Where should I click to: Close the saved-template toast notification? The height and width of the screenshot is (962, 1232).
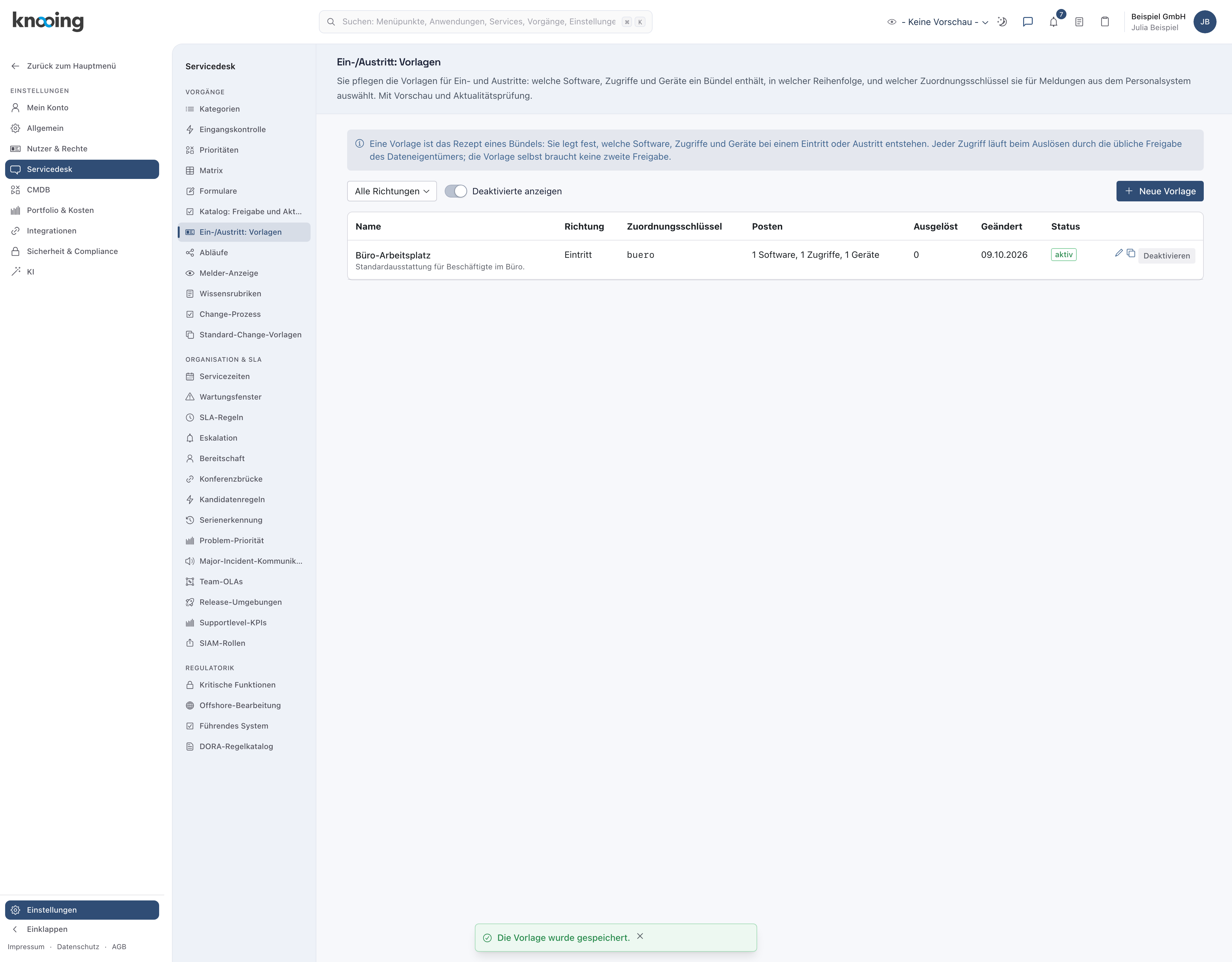(x=640, y=936)
